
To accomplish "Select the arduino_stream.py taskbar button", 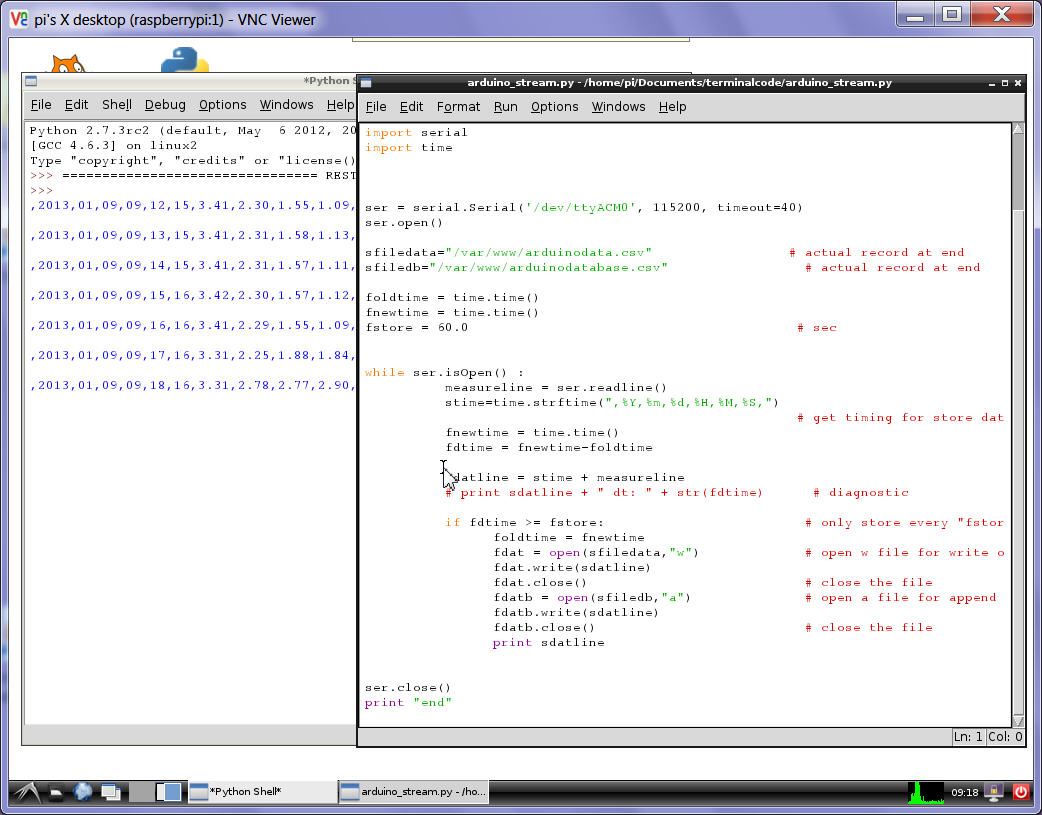I will point(414,791).
